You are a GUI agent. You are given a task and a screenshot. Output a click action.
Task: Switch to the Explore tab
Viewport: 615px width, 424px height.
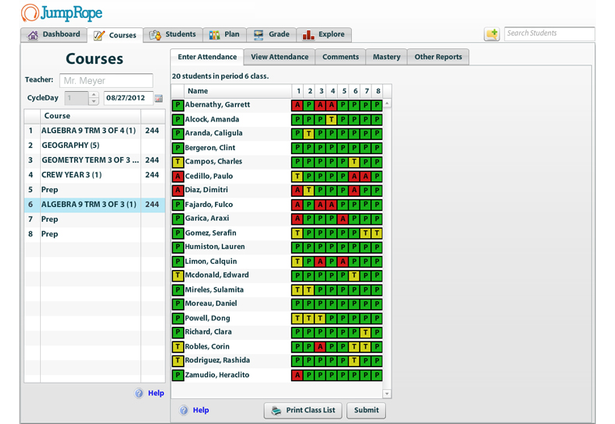click(x=324, y=35)
